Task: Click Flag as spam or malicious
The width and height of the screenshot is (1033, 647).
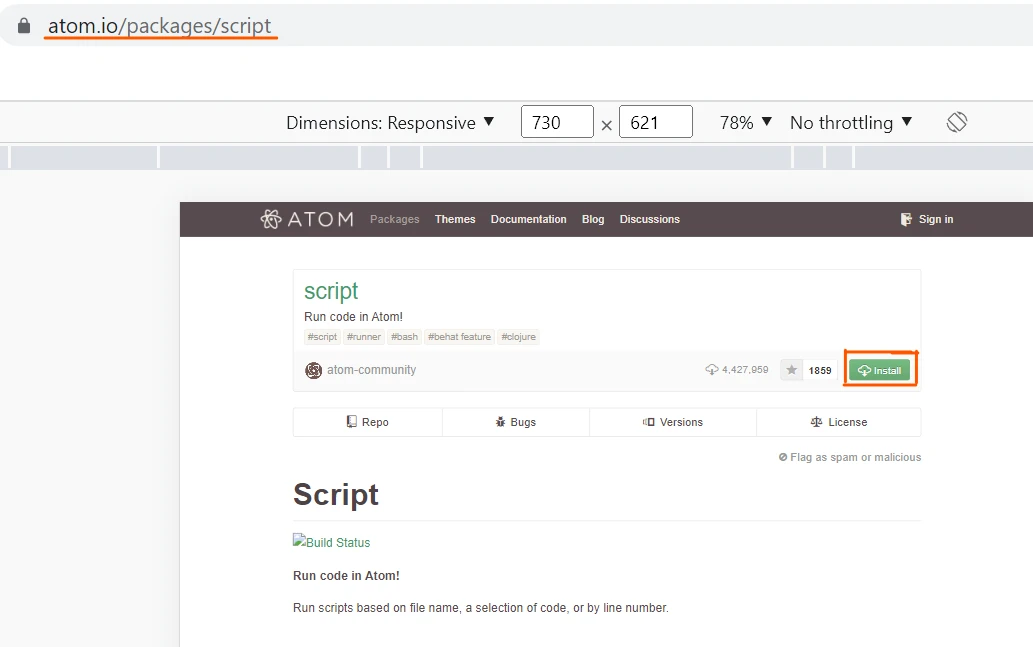Action: (850, 457)
